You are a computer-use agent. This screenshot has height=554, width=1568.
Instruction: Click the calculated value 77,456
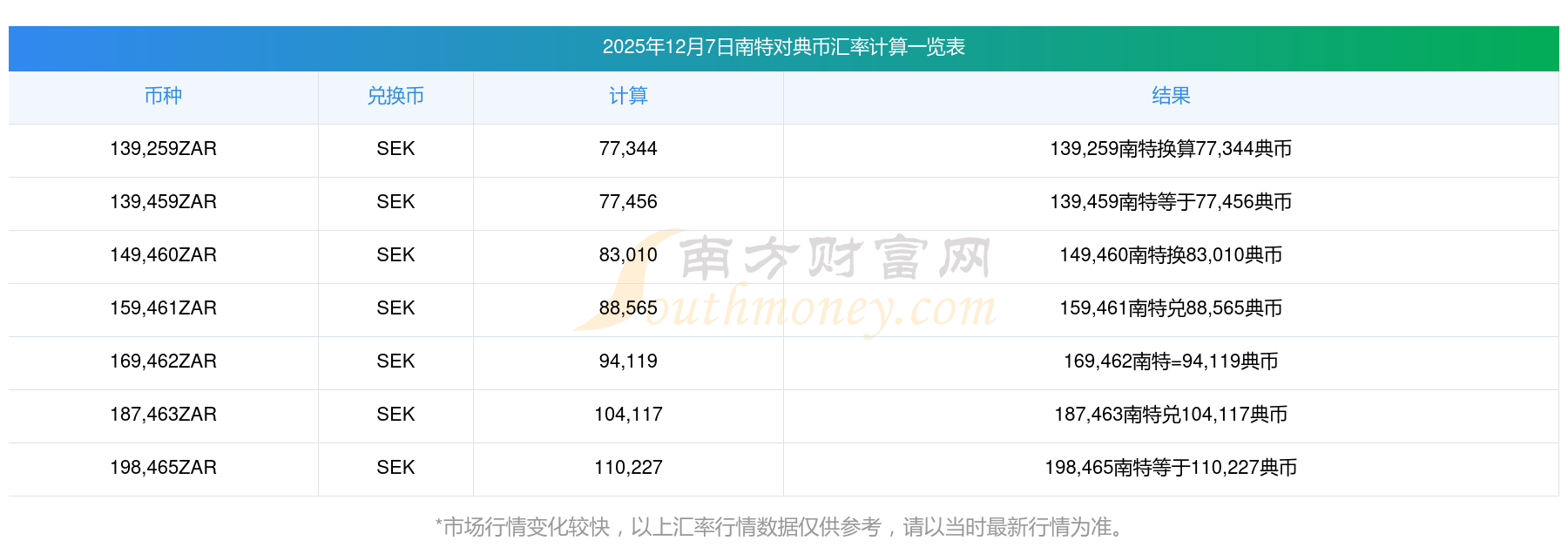pos(628,202)
